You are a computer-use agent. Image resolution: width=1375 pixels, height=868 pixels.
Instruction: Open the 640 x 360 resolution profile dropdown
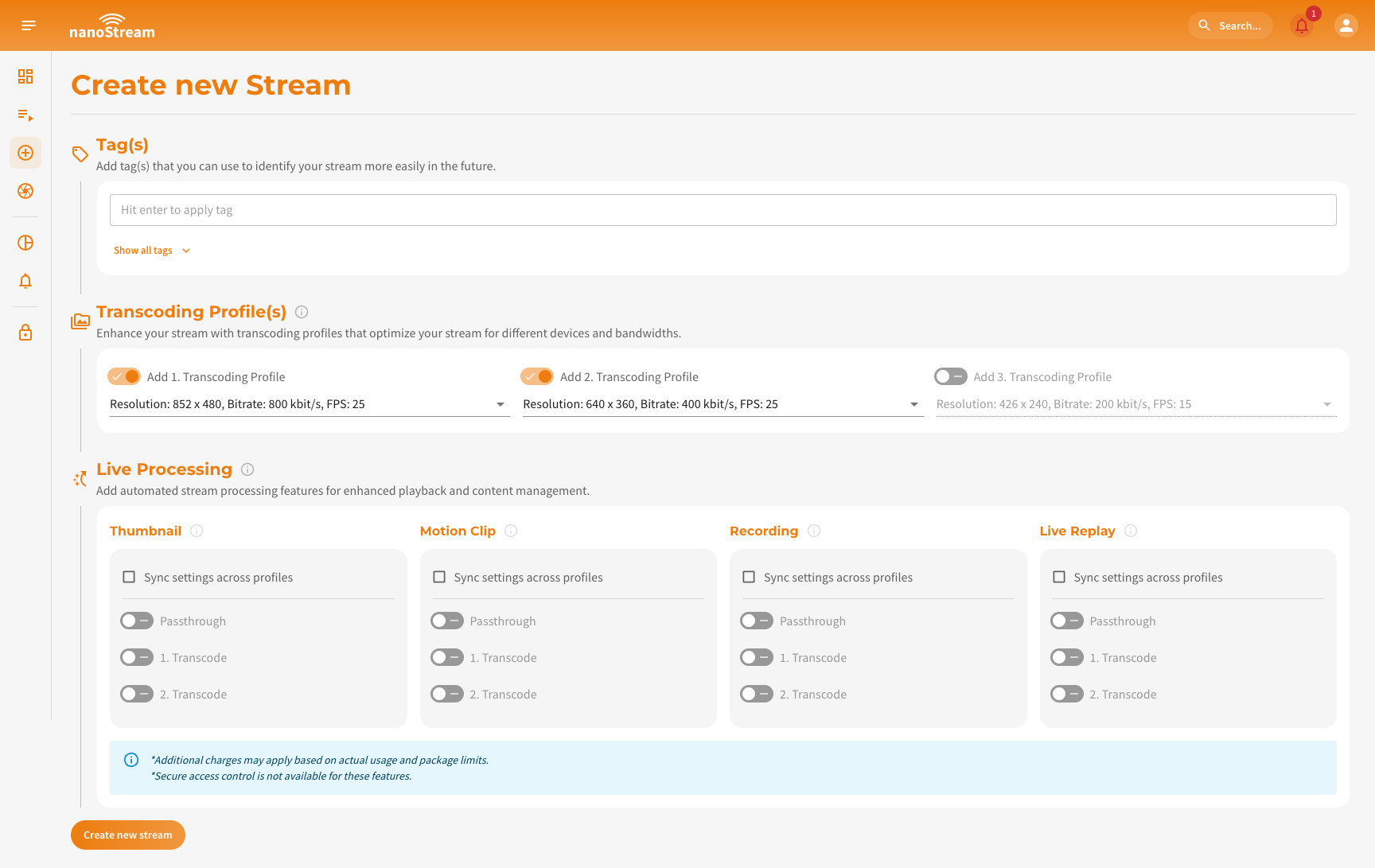pos(723,404)
